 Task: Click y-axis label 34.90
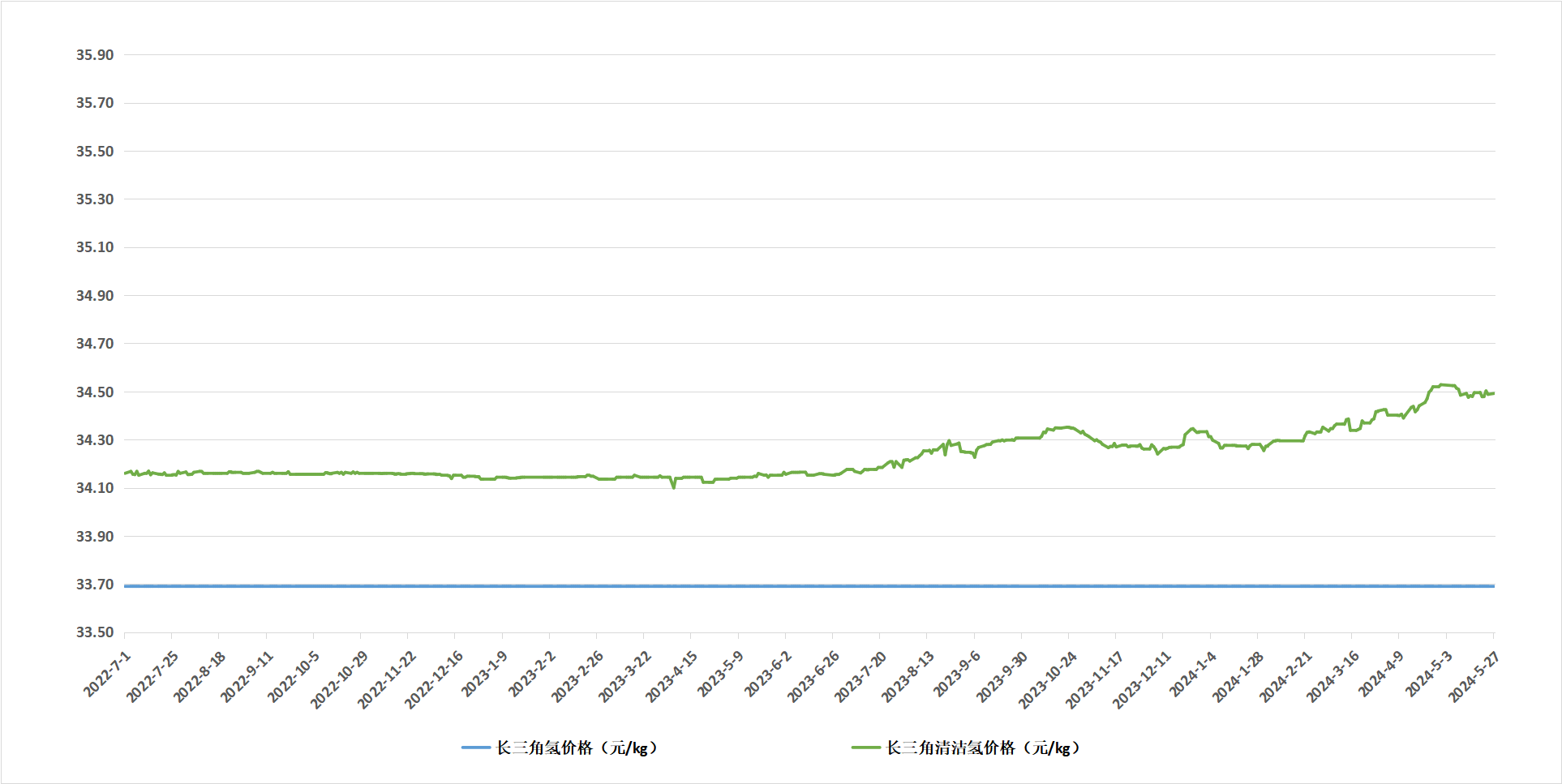tap(95, 296)
